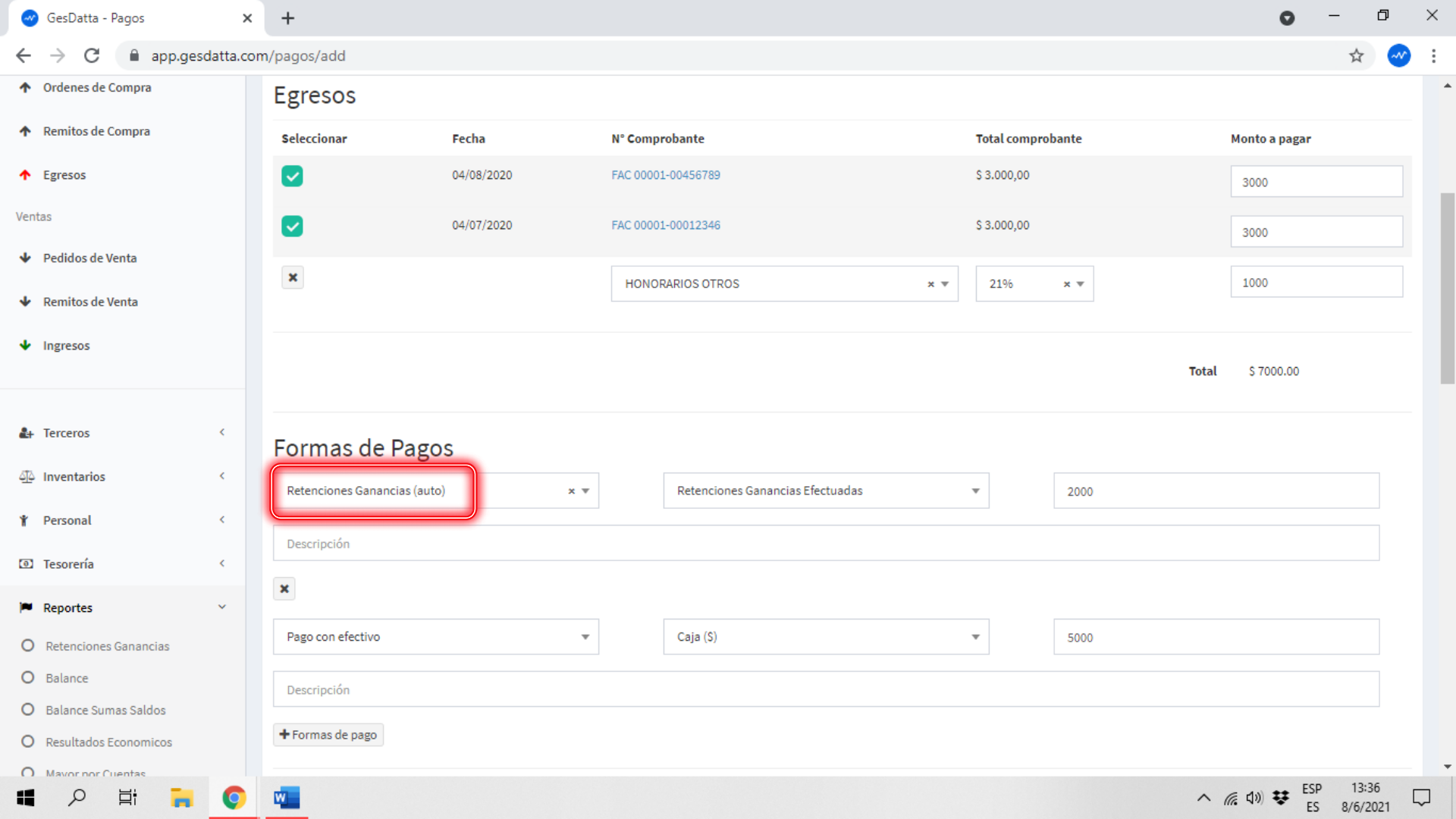1456x819 pixels.
Task: Click the Inventarios scale icon
Action: coord(27,477)
